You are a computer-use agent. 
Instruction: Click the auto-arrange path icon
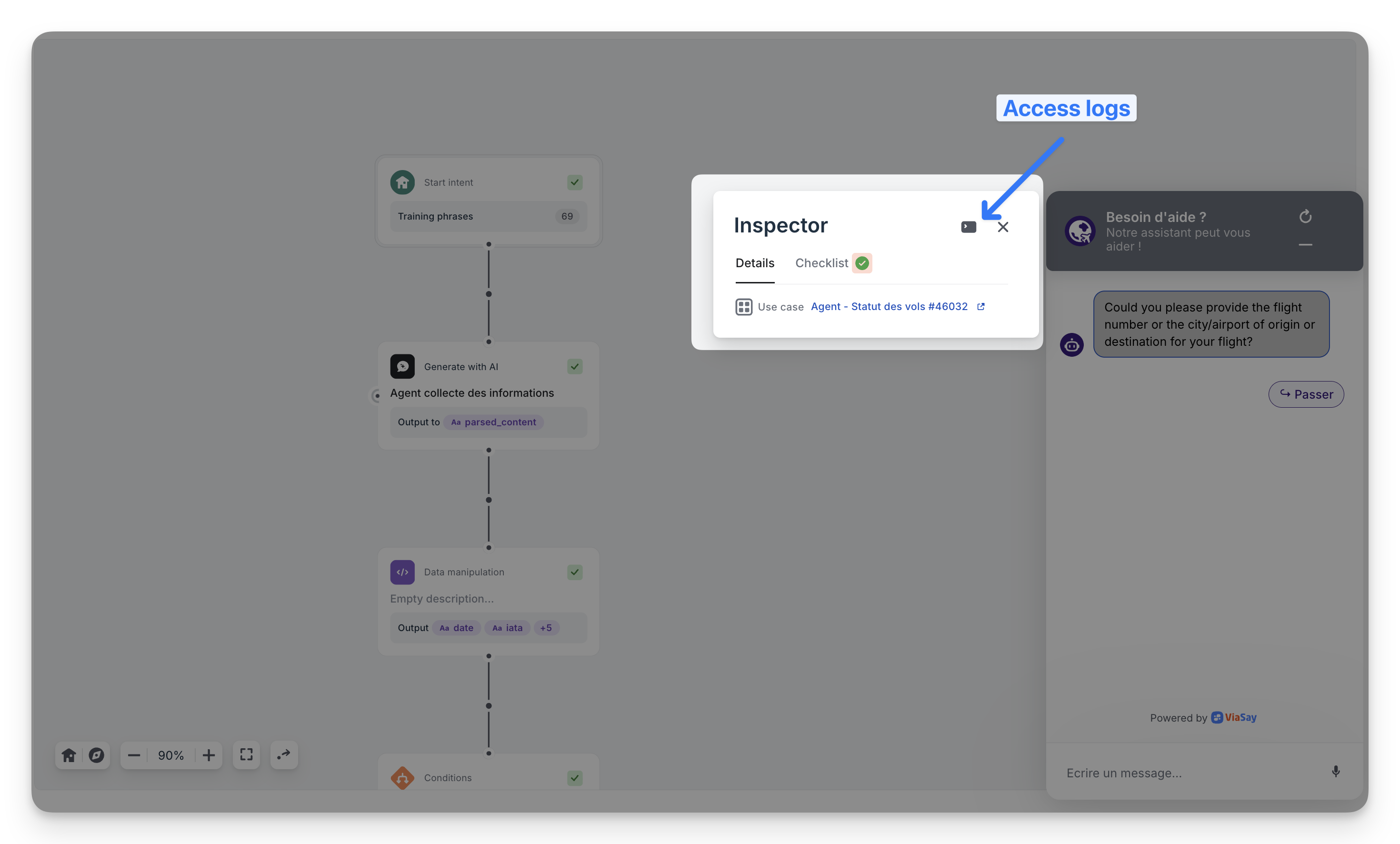283,755
